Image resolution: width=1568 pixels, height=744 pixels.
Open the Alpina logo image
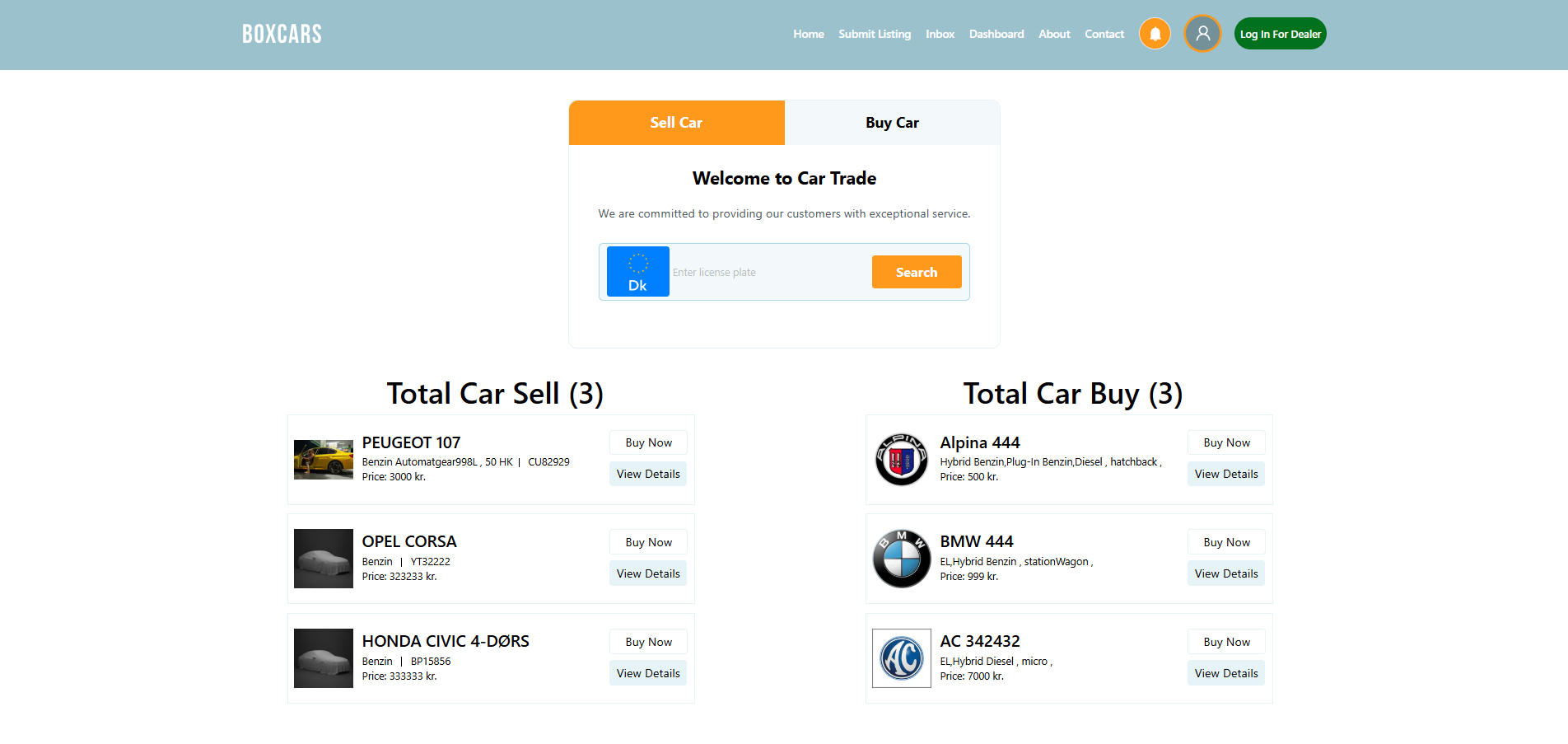click(x=902, y=460)
